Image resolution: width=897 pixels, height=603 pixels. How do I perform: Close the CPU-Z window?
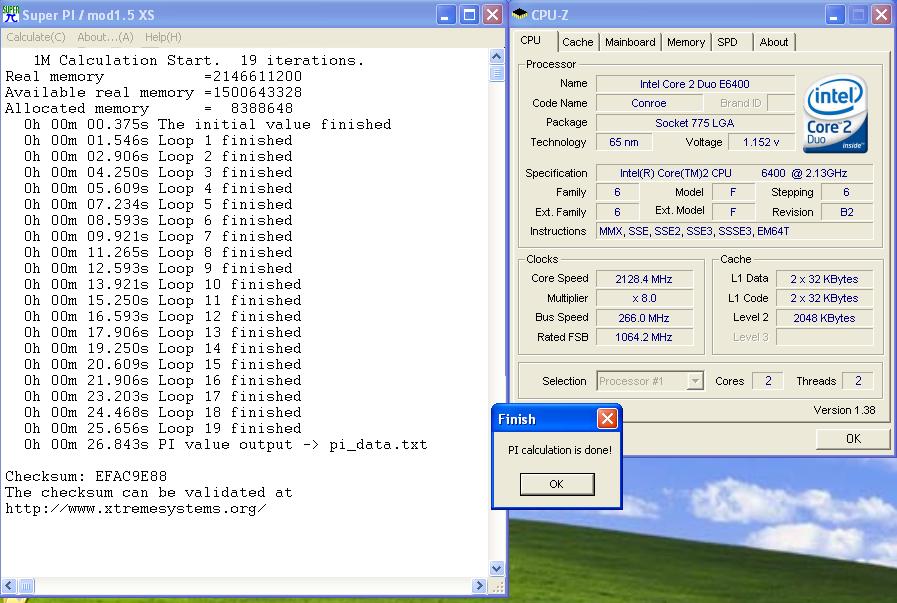tap(881, 15)
